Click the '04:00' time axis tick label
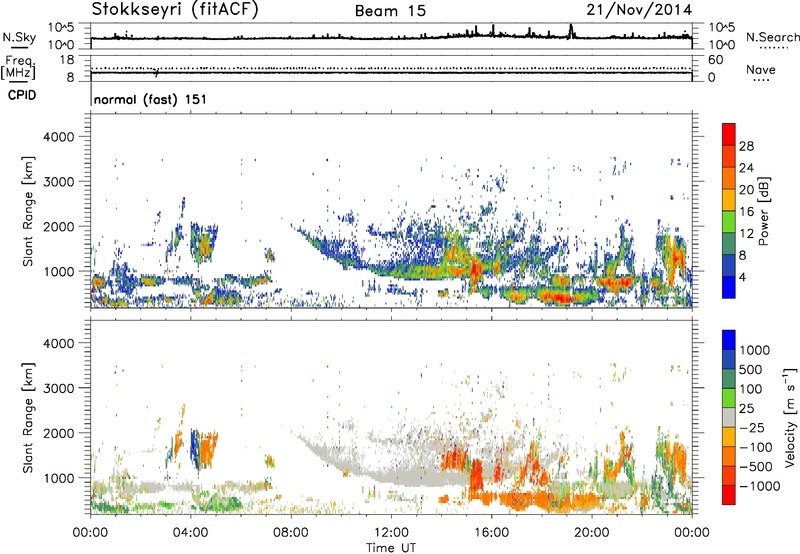 (190, 533)
